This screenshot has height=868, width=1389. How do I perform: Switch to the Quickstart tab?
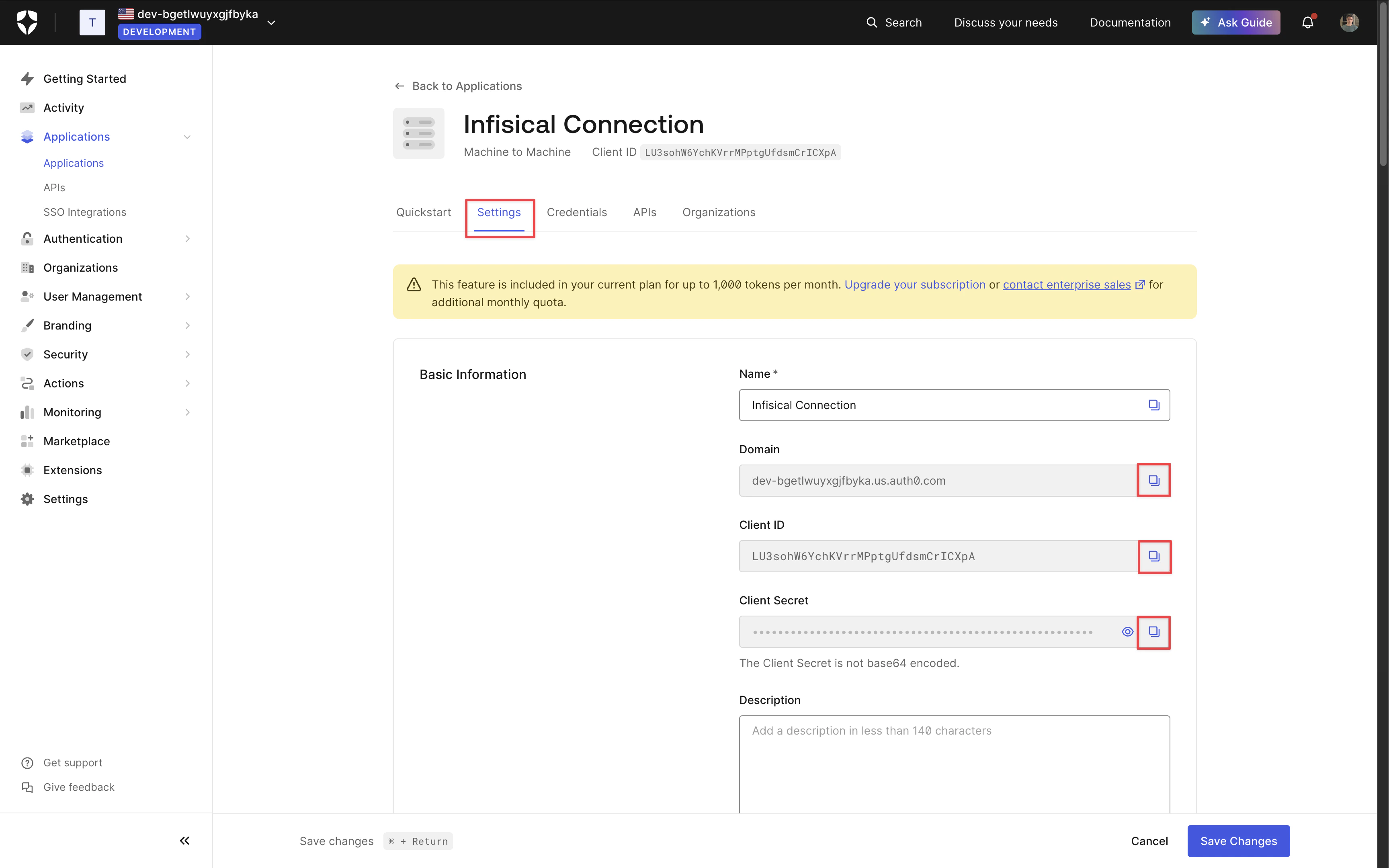click(424, 213)
